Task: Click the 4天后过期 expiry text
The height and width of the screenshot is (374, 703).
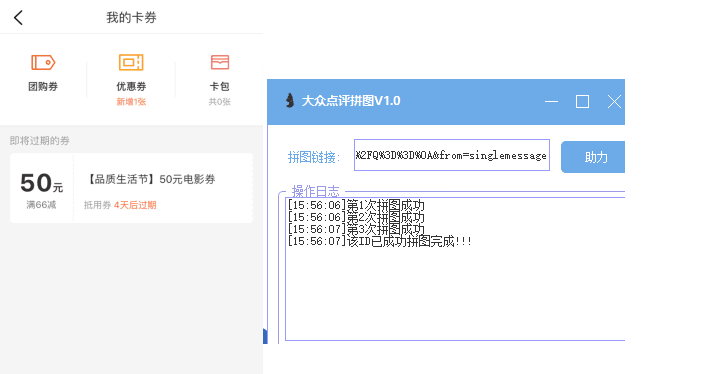Action: [x=135, y=205]
